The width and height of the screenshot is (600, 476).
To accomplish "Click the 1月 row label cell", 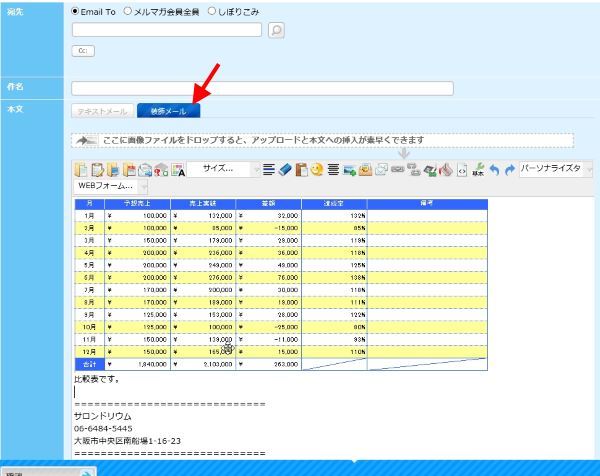I will [x=90, y=216].
